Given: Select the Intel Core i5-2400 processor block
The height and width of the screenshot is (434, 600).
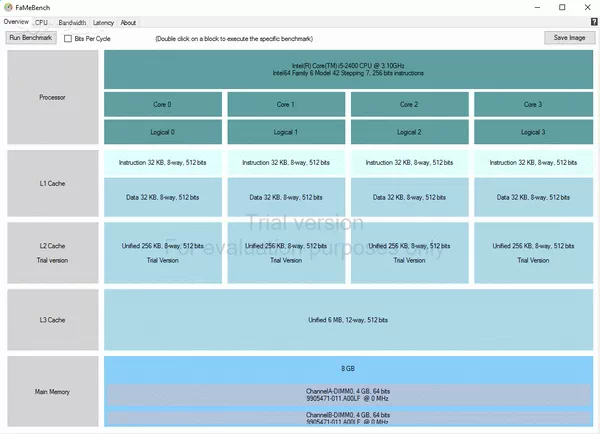Looking at the screenshot, I should tap(350, 69).
